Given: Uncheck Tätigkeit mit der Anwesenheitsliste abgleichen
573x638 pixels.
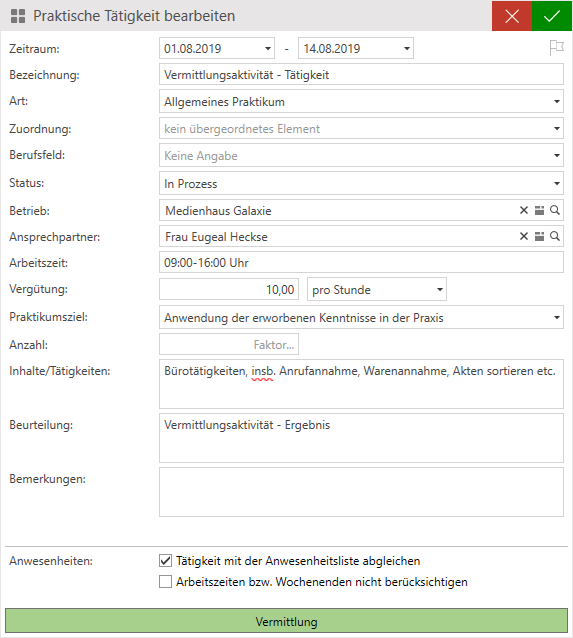Looking at the screenshot, I should point(165,561).
